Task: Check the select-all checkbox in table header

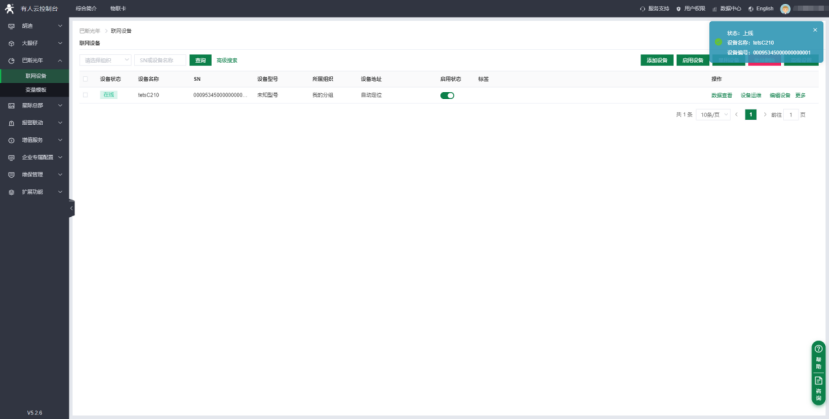Action: click(85, 78)
